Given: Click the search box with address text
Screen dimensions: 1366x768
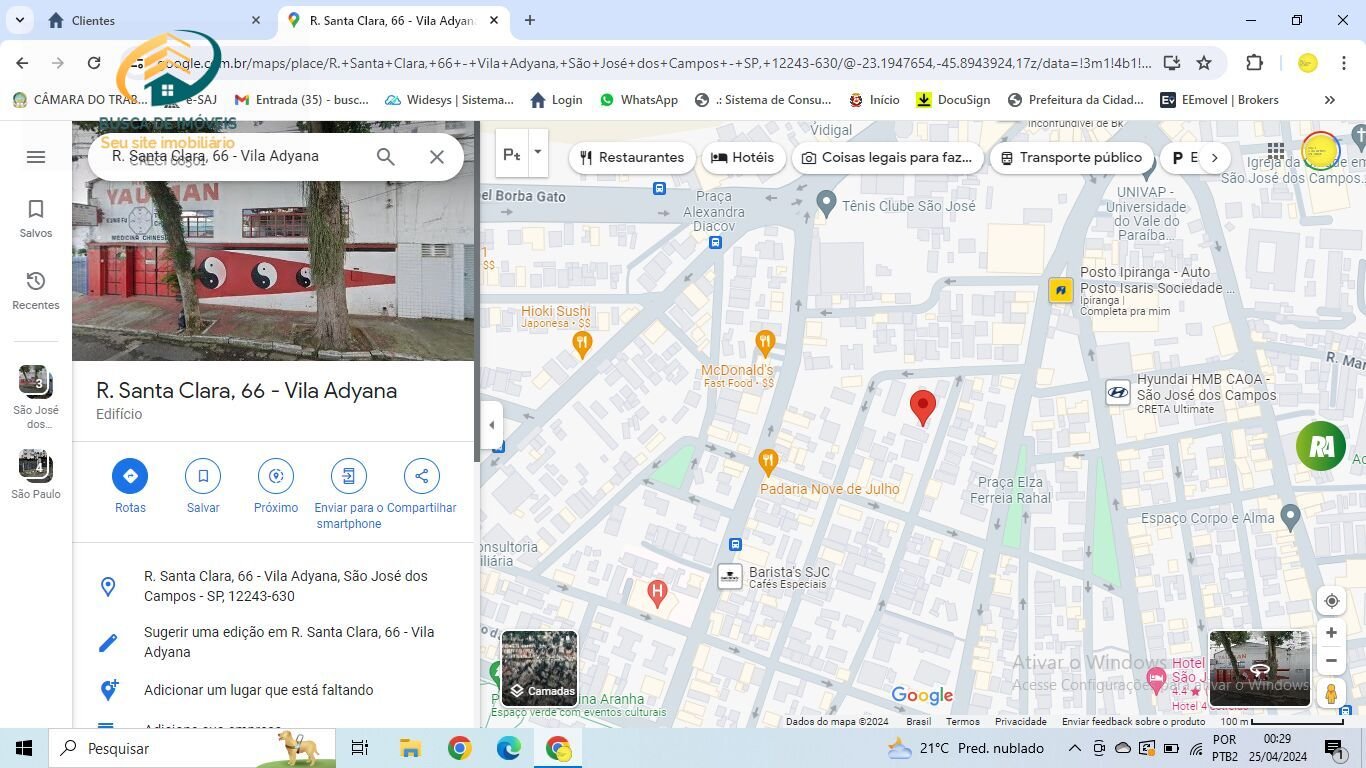Looking at the screenshot, I should (235, 156).
